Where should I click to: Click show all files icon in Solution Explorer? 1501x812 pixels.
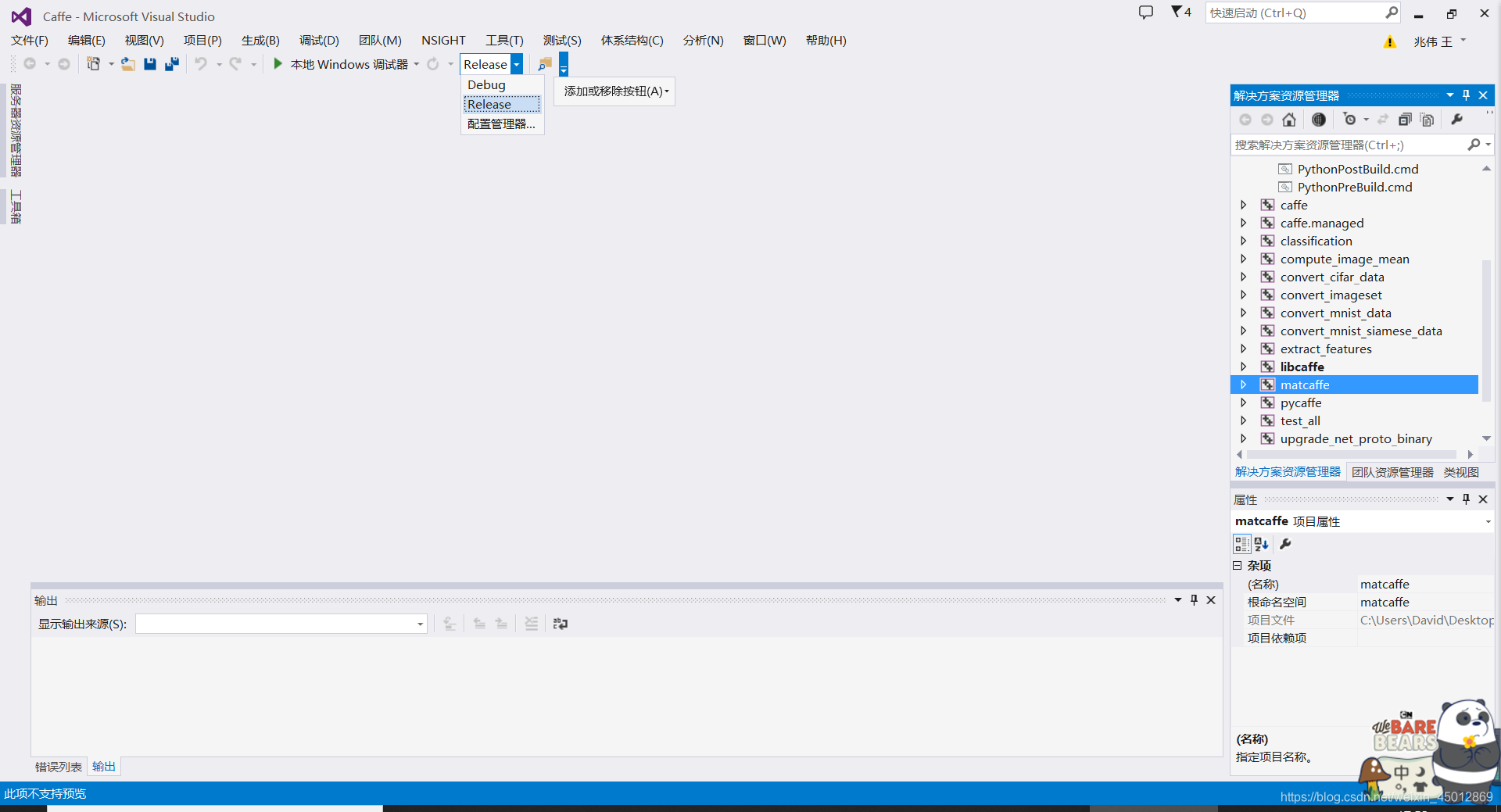click(x=1428, y=120)
